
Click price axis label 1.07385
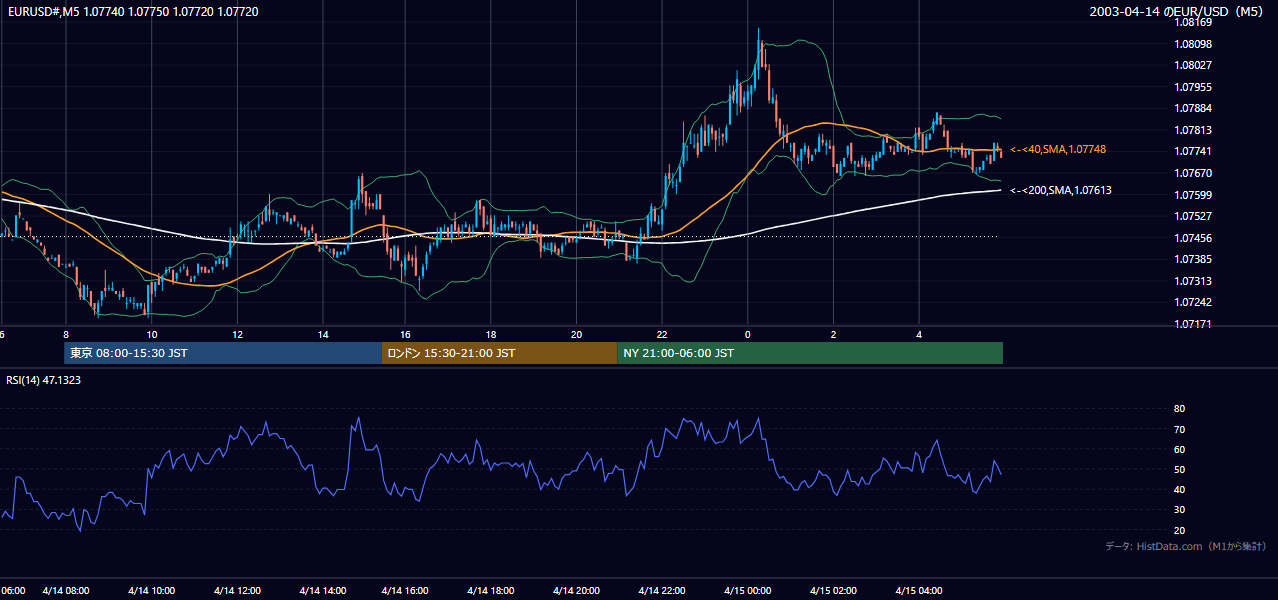point(1192,259)
